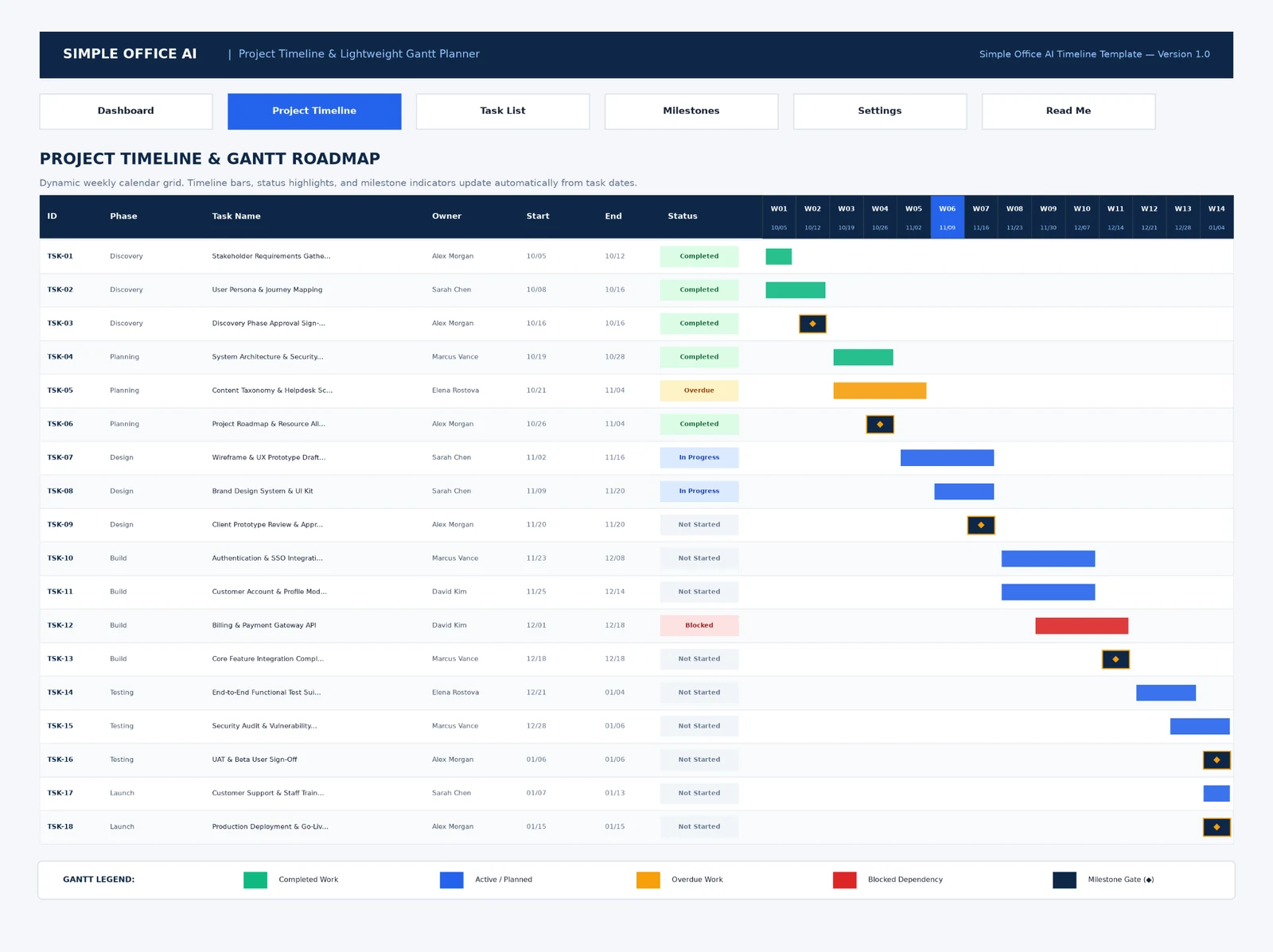The height and width of the screenshot is (952, 1273).
Task: Click the Overdue status badge for TSK-05
Action: coord(699,391)
